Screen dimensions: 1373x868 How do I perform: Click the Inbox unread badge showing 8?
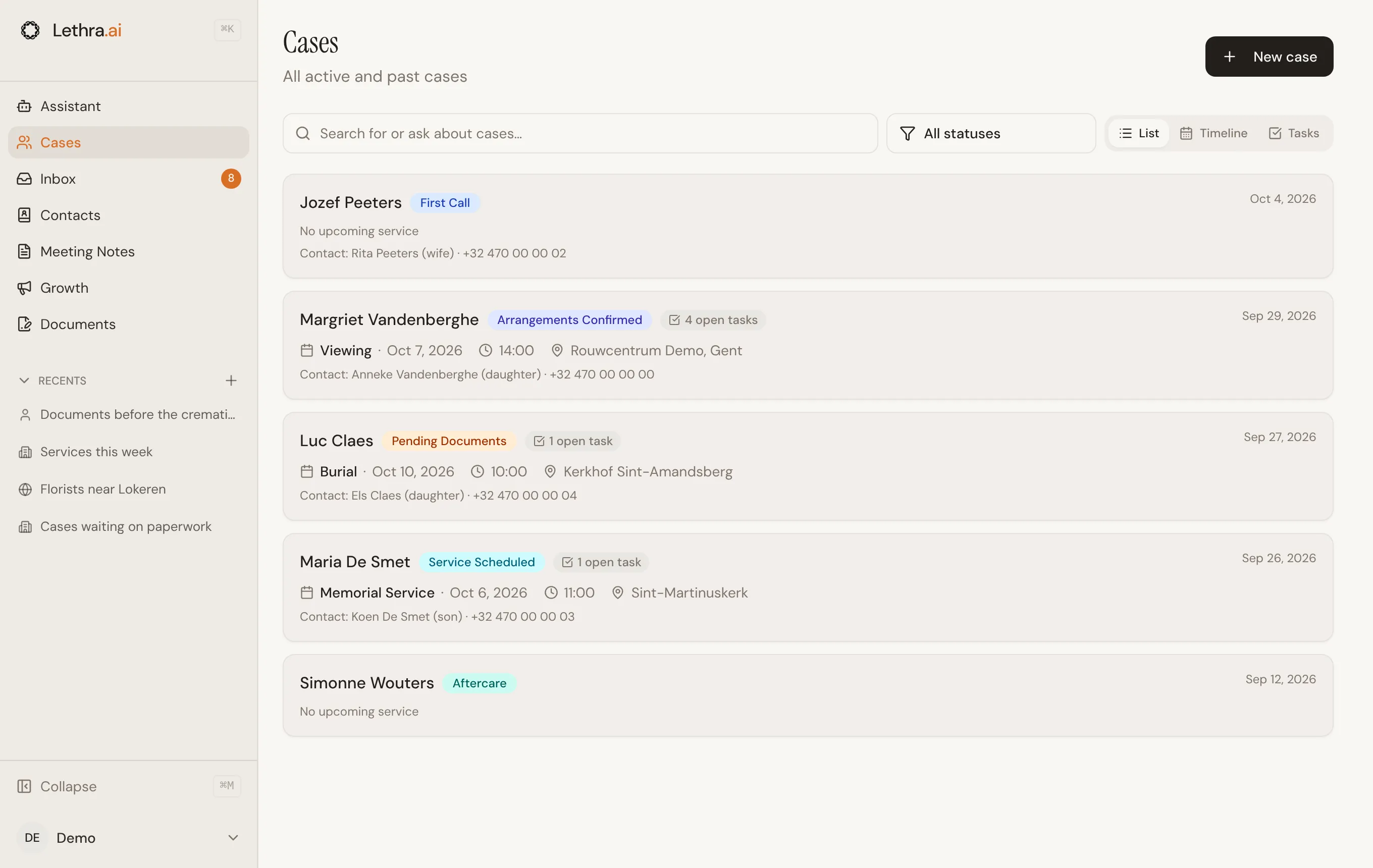pyautogui.click(x=231, y=178)
